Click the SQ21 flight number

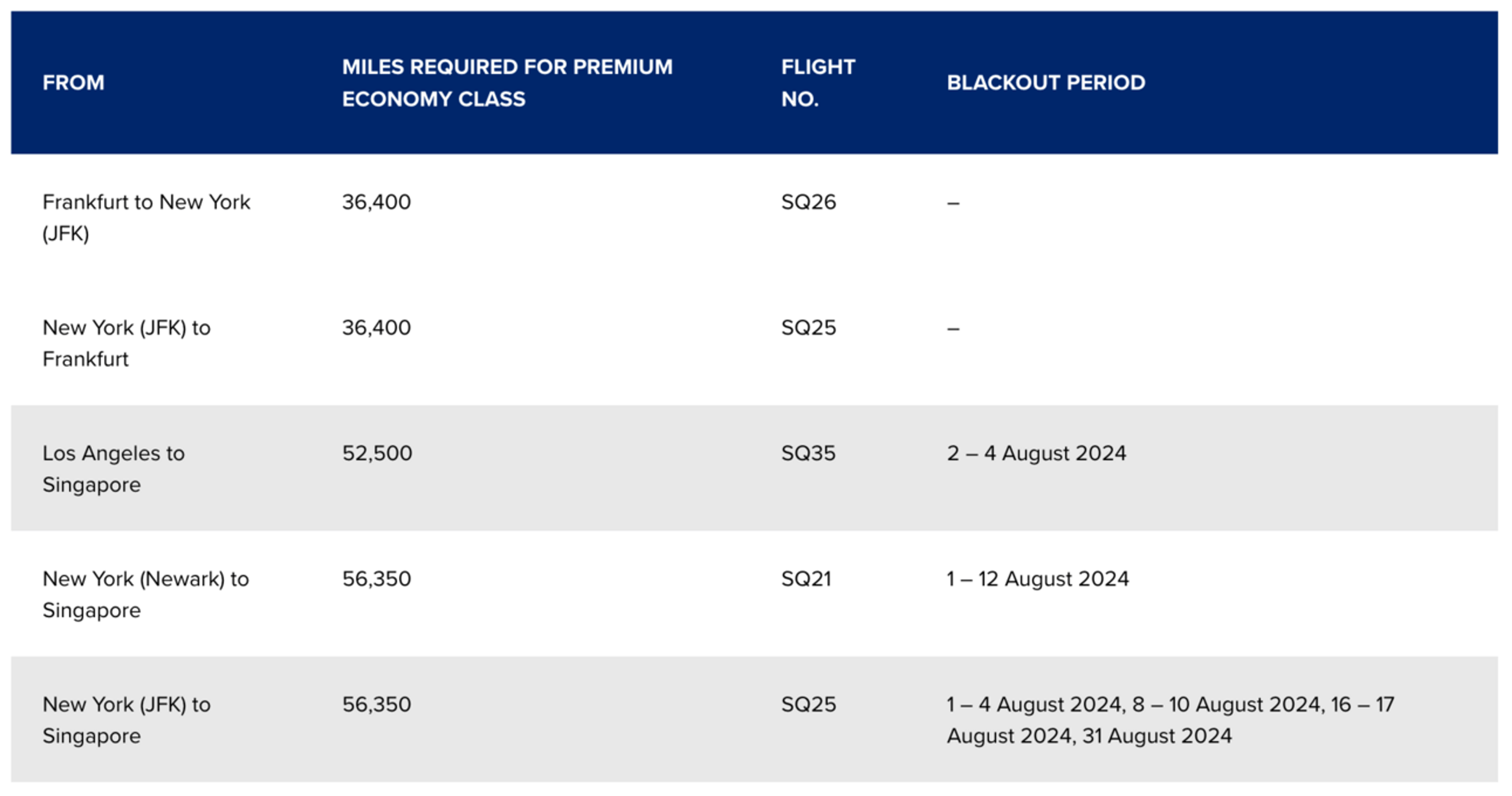[806, 579]
